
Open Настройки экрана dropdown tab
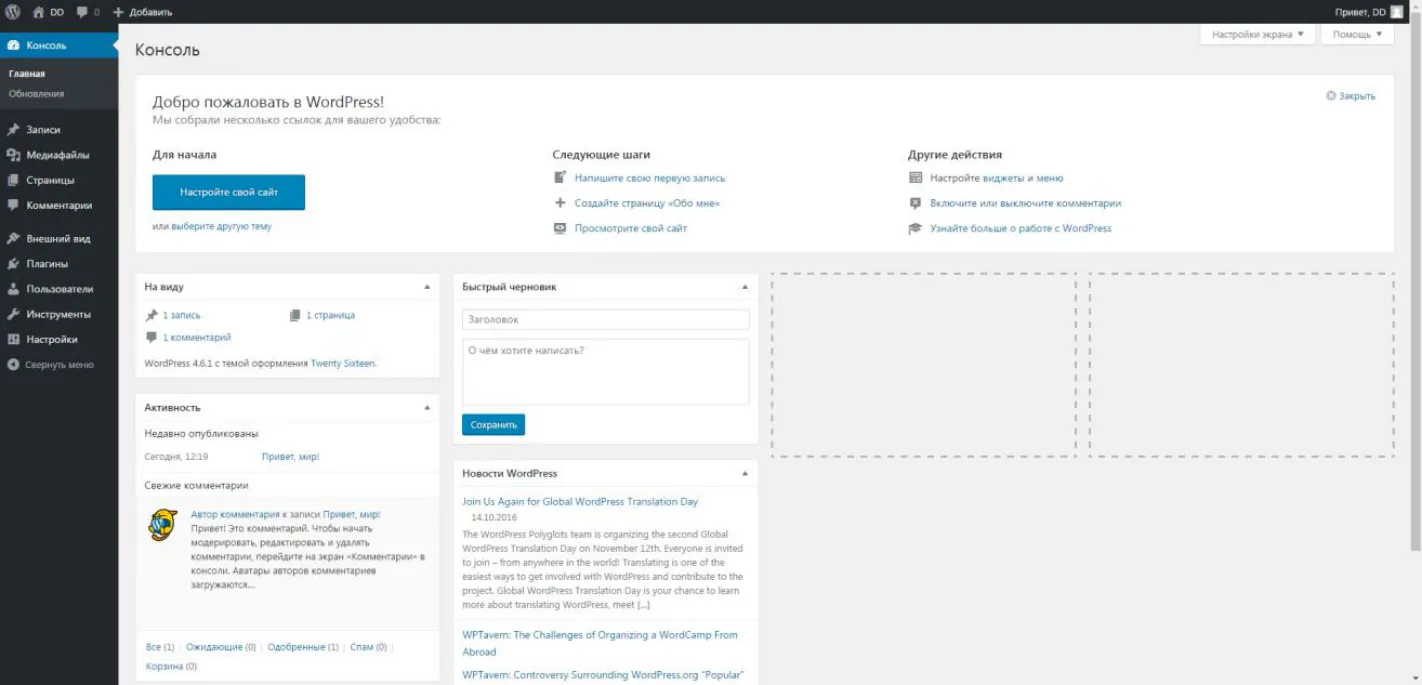(x=1257, y=34)
